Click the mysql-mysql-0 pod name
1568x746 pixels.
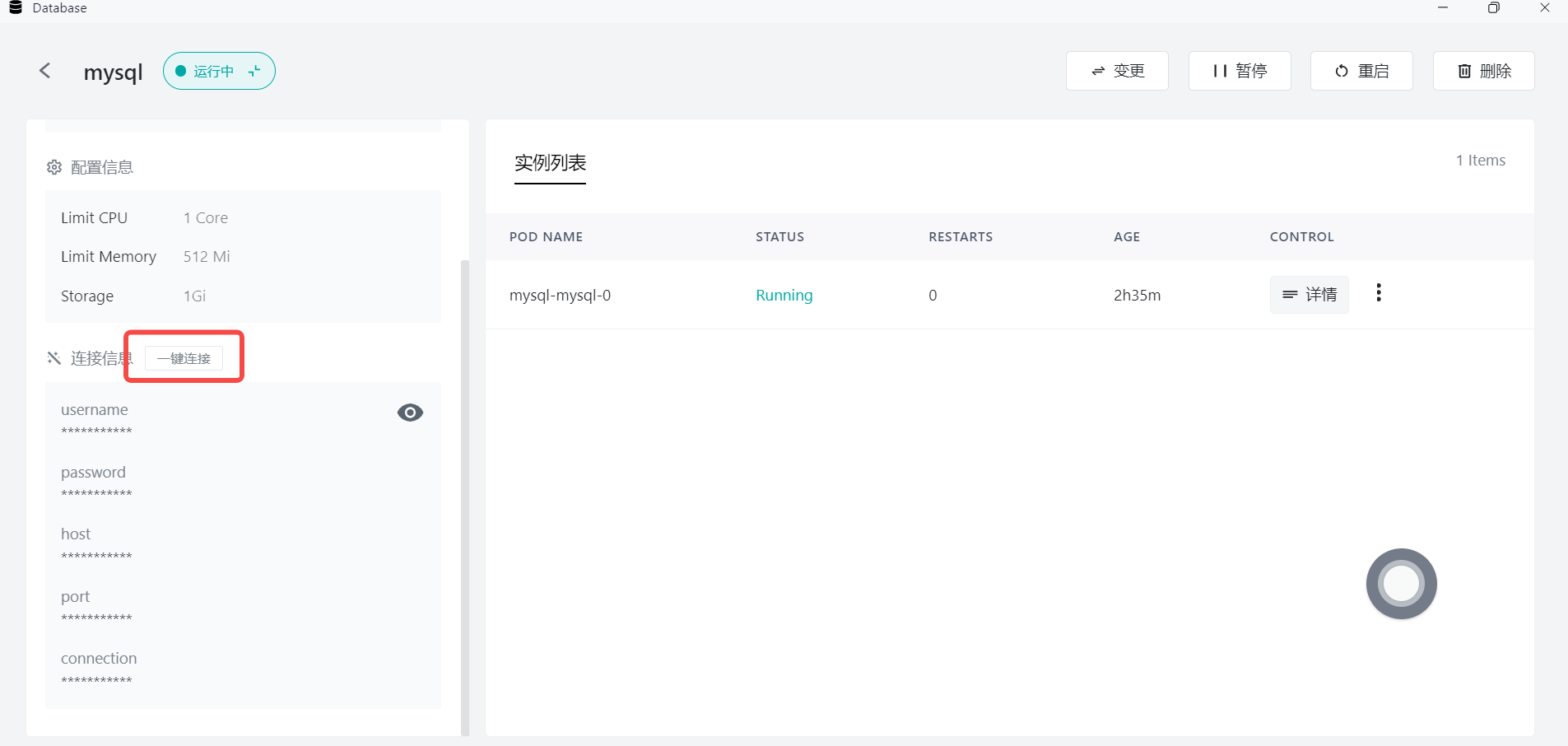[560, 296]
